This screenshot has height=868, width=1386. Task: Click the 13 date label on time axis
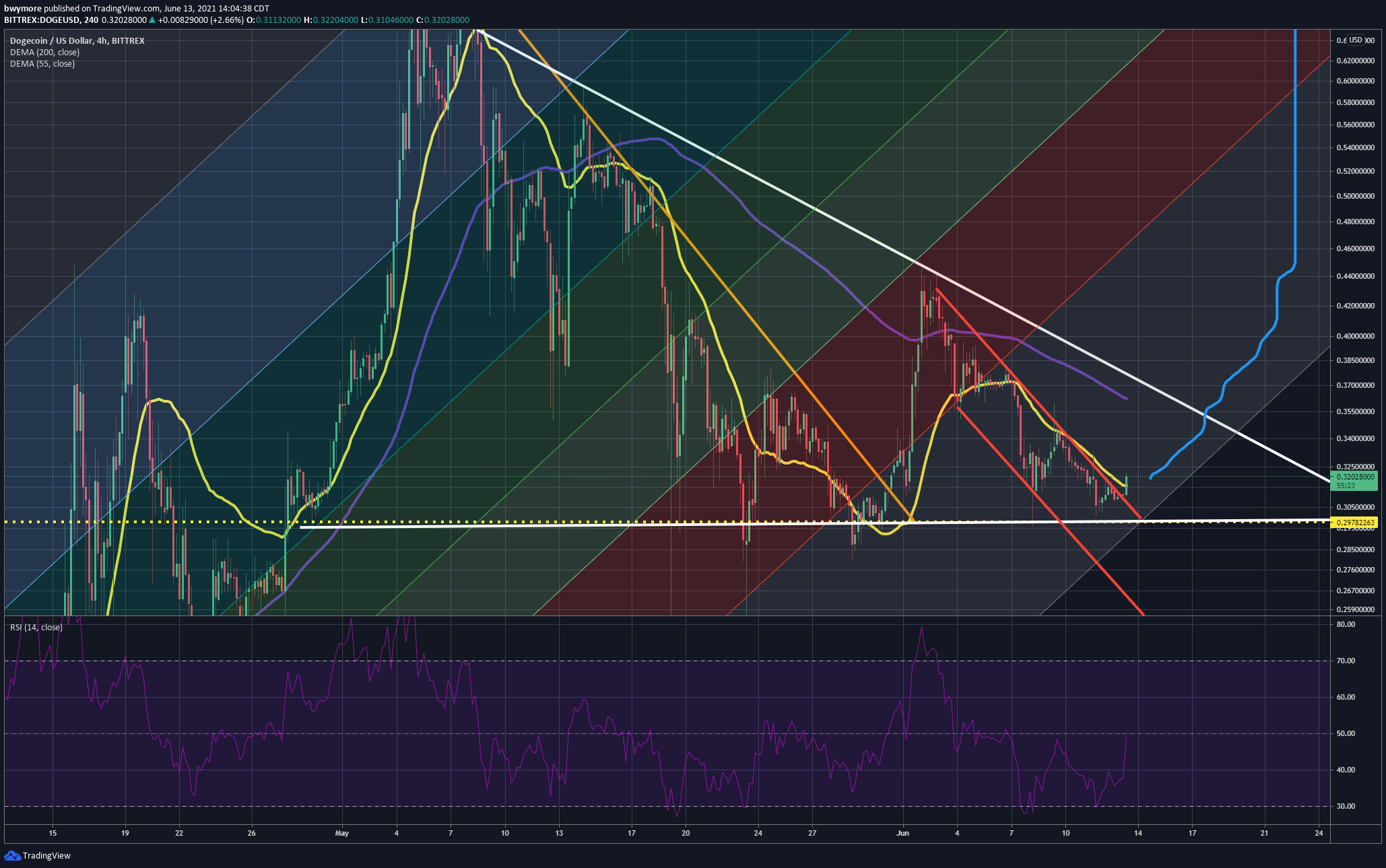[559, 833]
